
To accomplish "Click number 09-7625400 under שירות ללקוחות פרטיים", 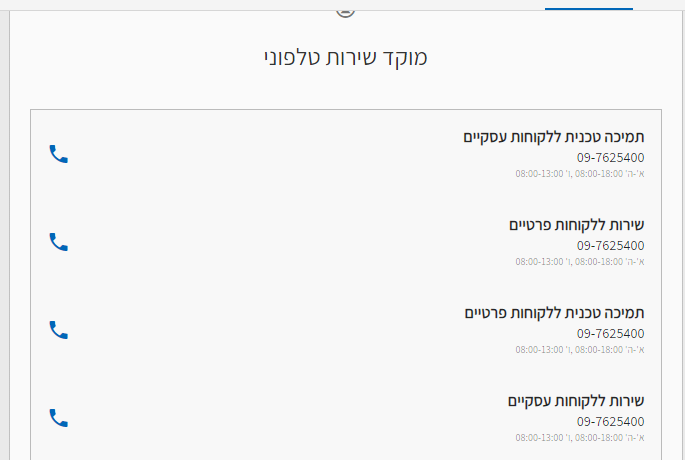I will point(610,246).
